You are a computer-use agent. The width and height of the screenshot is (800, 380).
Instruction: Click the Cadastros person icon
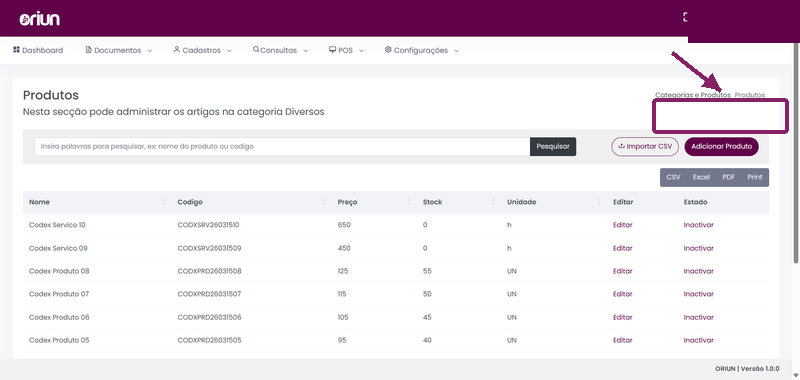tap(177, 49)
